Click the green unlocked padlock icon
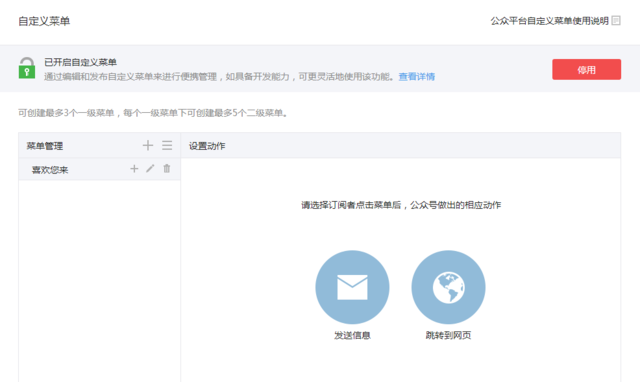The image size is (640, 382). (x=27, y=68)
